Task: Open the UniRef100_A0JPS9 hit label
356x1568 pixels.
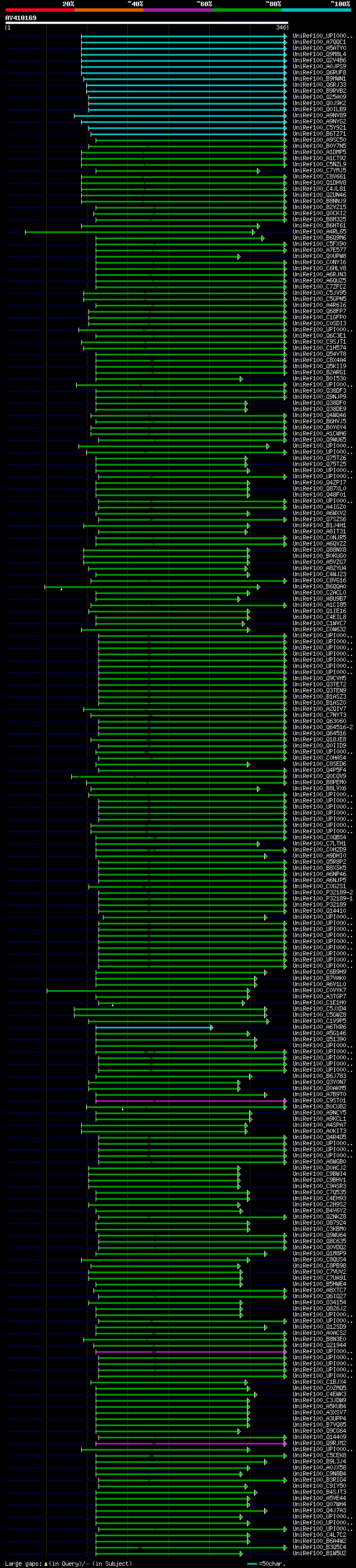Action: [319, 66]
